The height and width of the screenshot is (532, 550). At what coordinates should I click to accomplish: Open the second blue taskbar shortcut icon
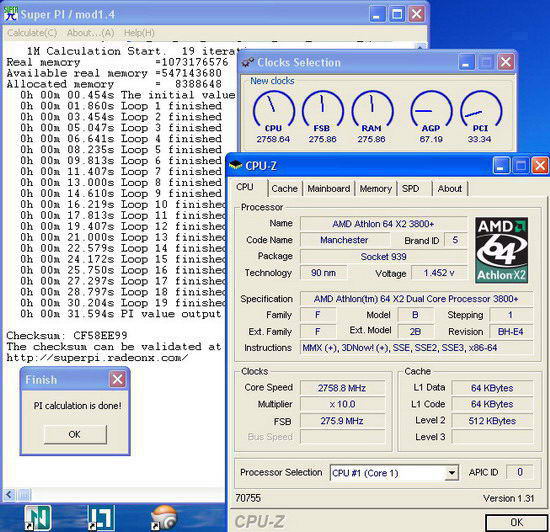101,518
